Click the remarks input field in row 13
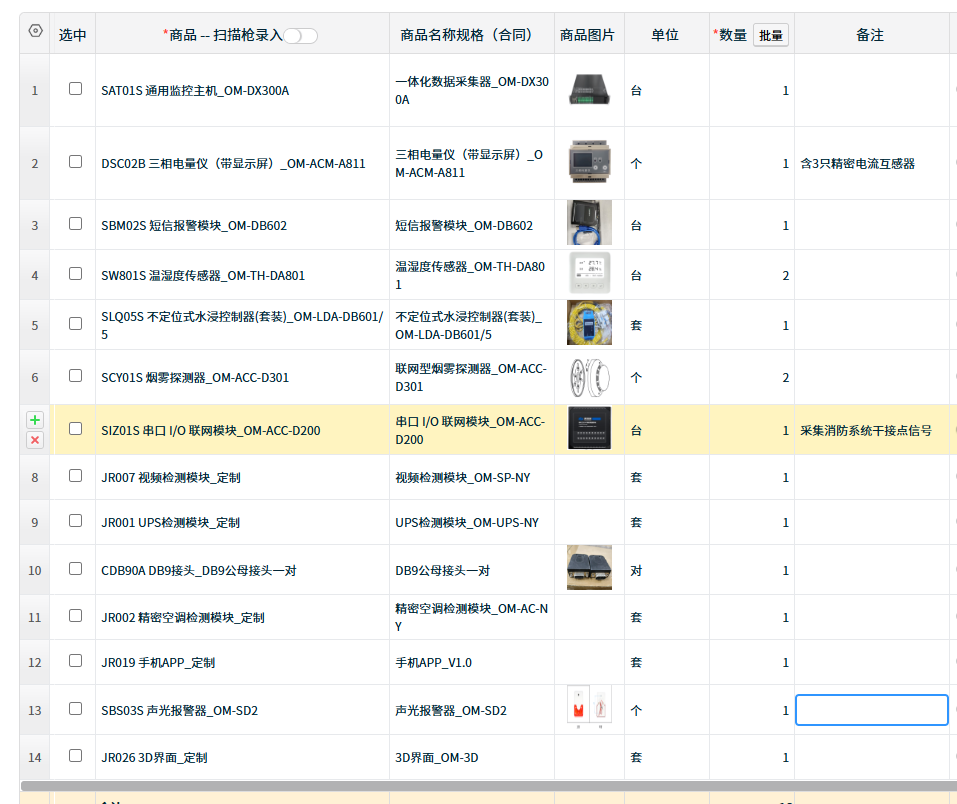957x804 pixels. pos(871,710)
